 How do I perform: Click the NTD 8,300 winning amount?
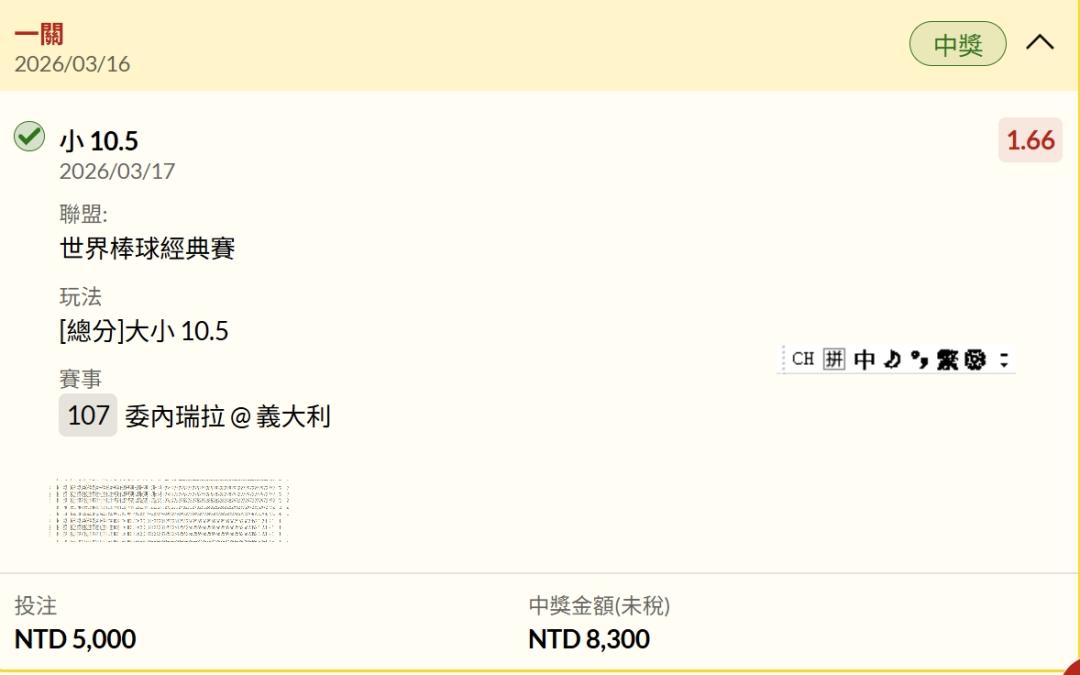589,638
